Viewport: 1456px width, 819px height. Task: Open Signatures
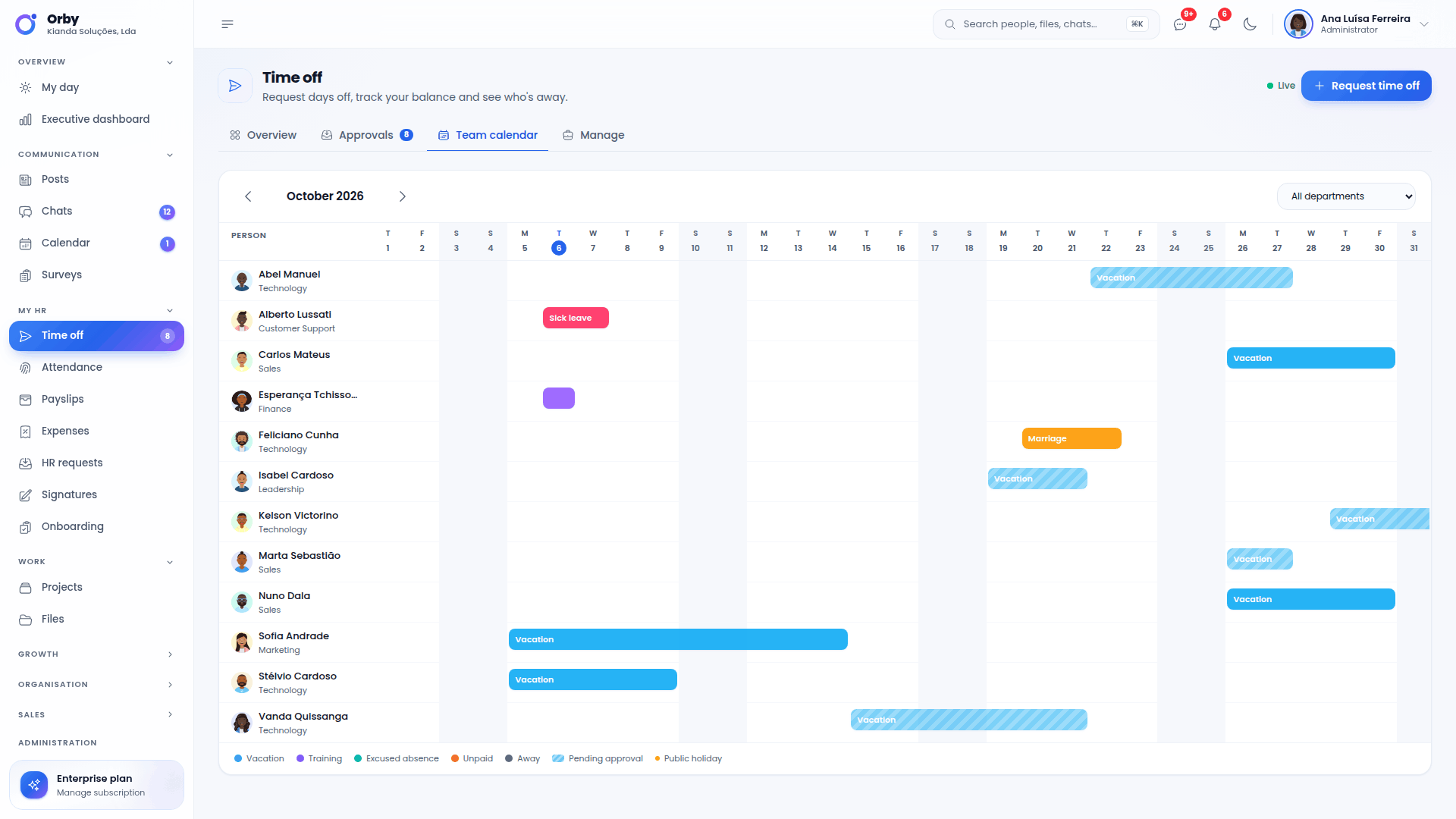(x=96, y=494)
